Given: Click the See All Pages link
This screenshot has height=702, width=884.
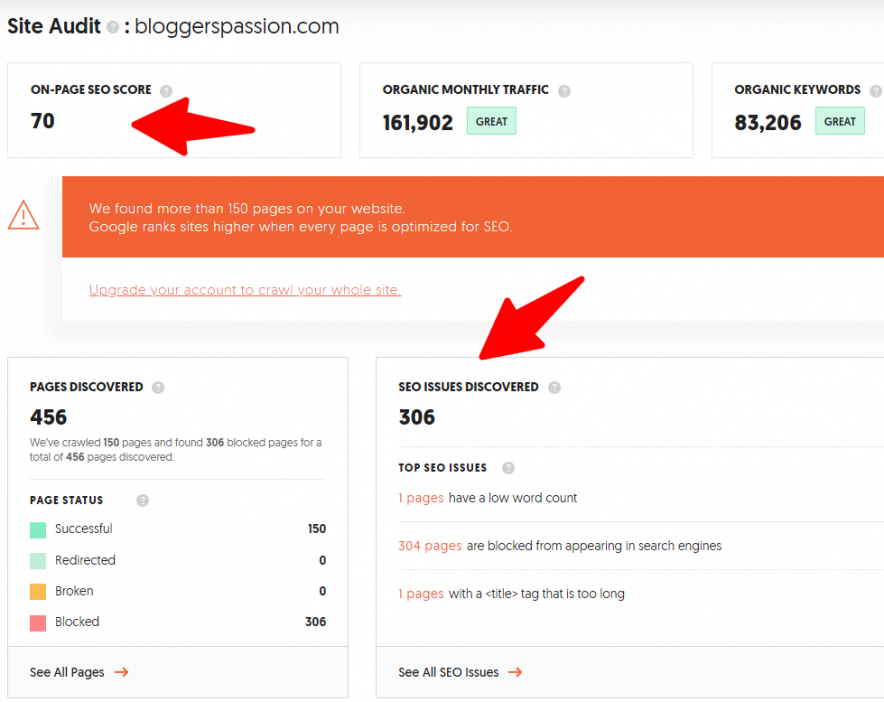Looking at the screenshot, I should (65, 672).
